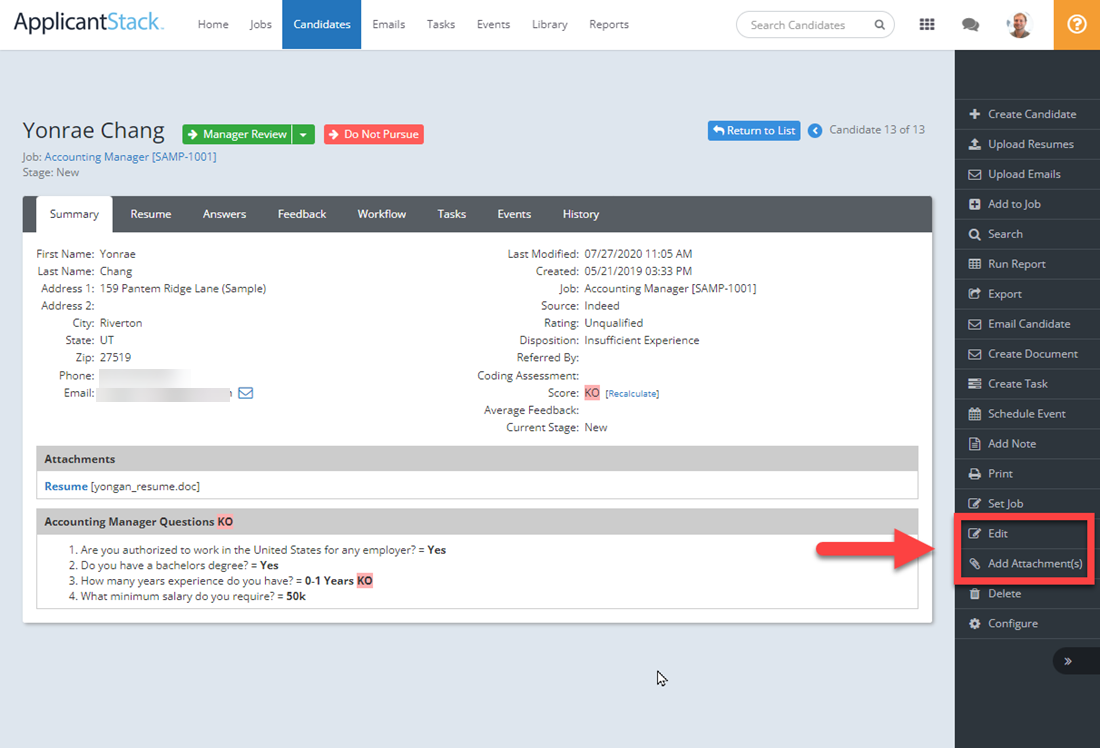The image size is (1100, 748).
Task: Open user profile avatar
Action: coord(1018,25)
